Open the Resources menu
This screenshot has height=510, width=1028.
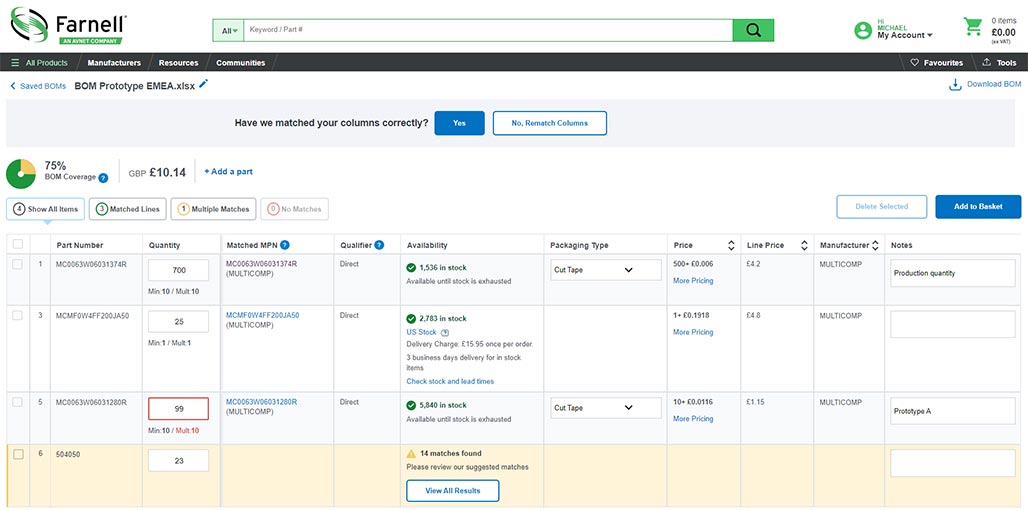178,63
